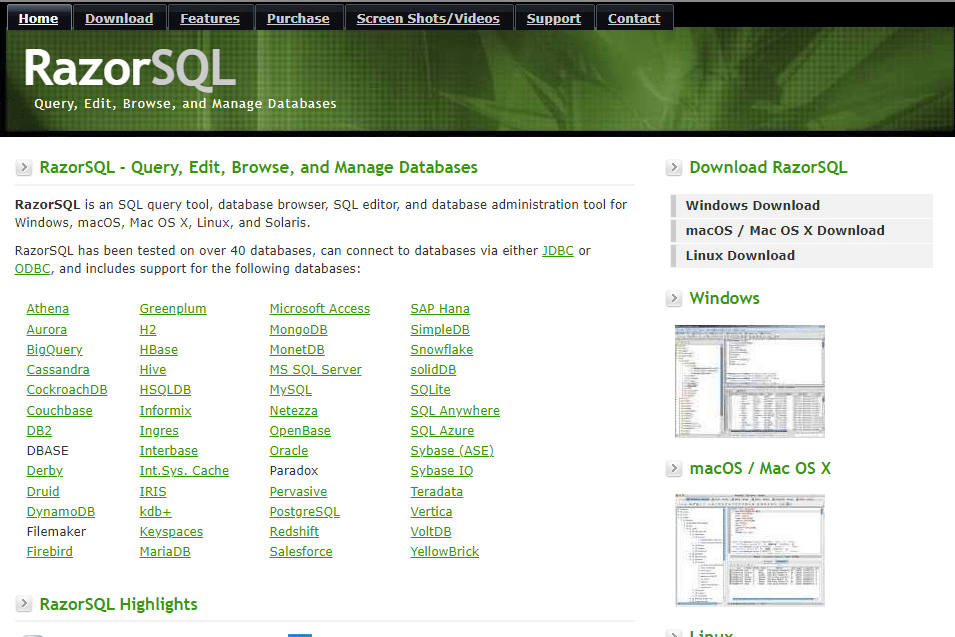This screenshot has width=955, height=637.
Task: Follow the JDBC link
Action: coord(558,251)
